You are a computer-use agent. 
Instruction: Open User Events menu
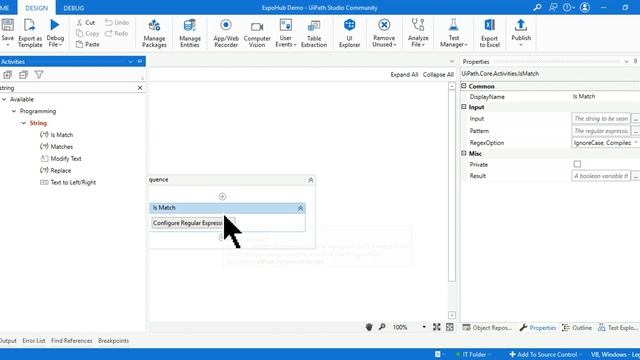[286, 33]
